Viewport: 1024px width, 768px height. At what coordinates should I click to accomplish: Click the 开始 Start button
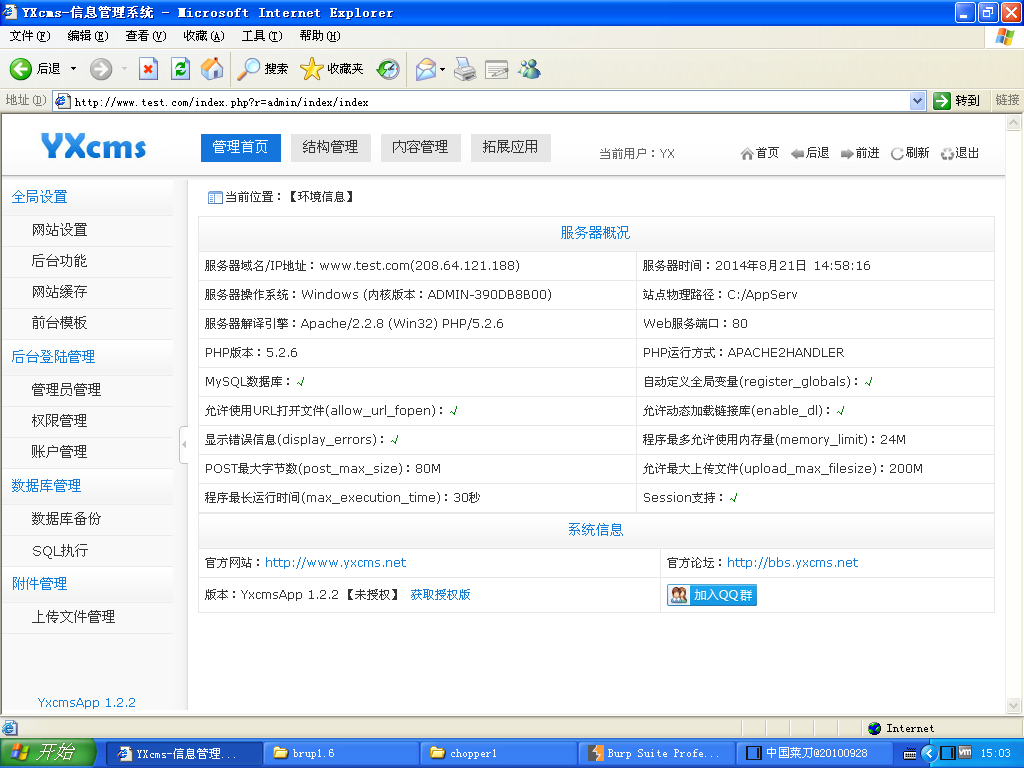(47, 753)
